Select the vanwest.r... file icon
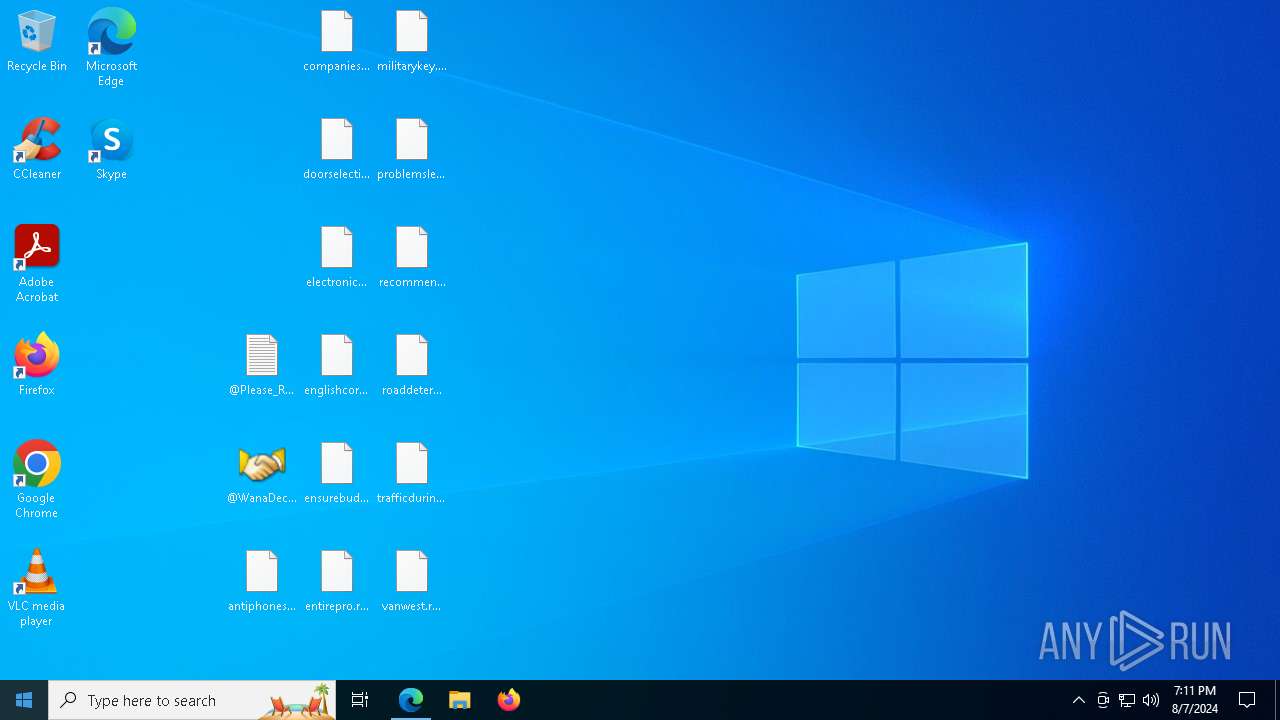This screenshot has height=720, width=1280. tap(412, 582)
